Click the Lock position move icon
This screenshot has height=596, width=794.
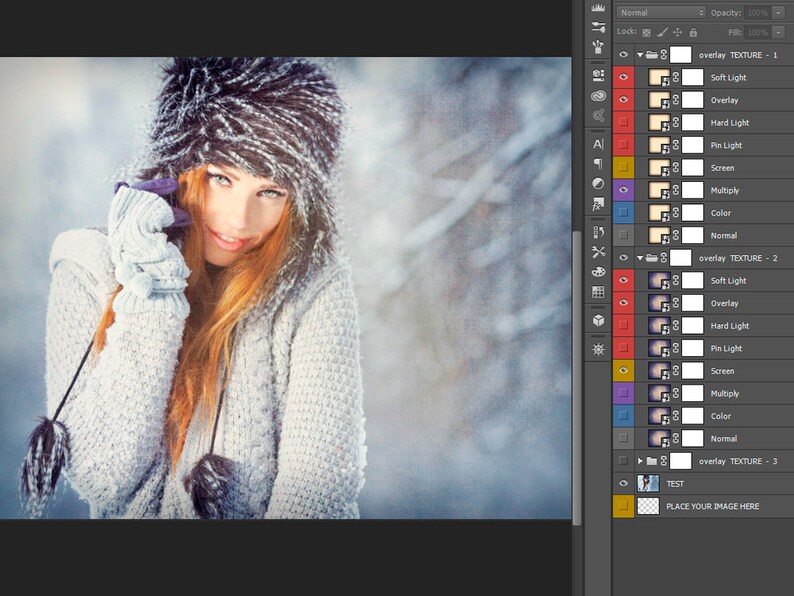pos(678,32)
